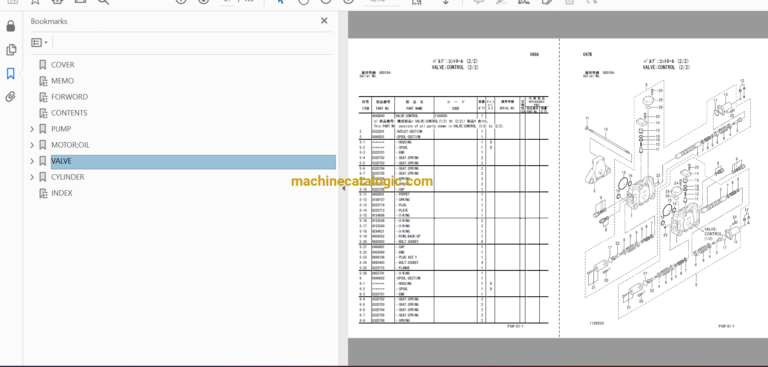
Task: Click the magnifier search icon in toolbar
Action: (x=103, y=1)
